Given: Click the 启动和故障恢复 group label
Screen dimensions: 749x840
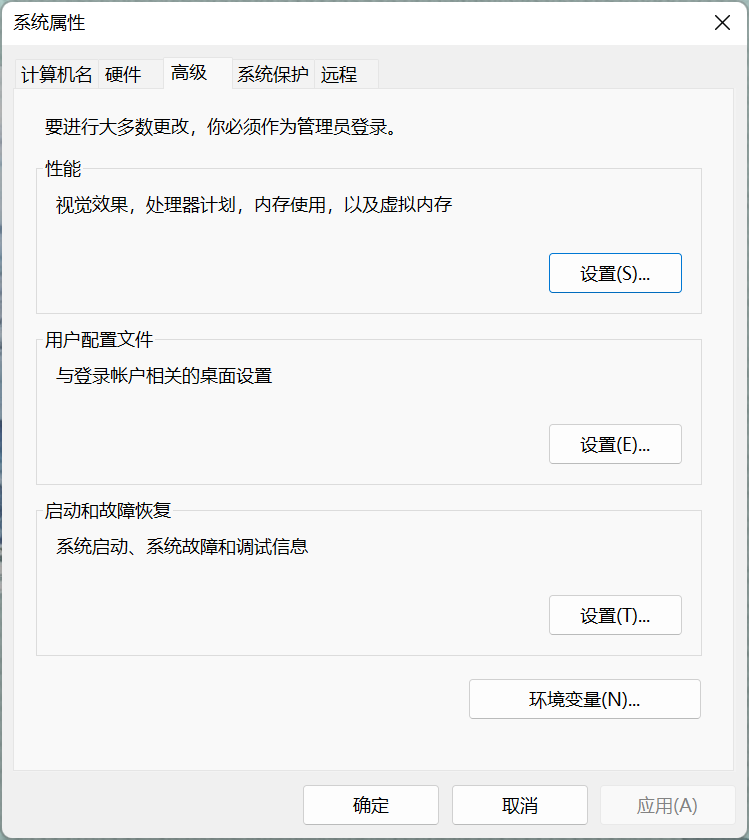Looking at the screenshot, I should point(108,511).
